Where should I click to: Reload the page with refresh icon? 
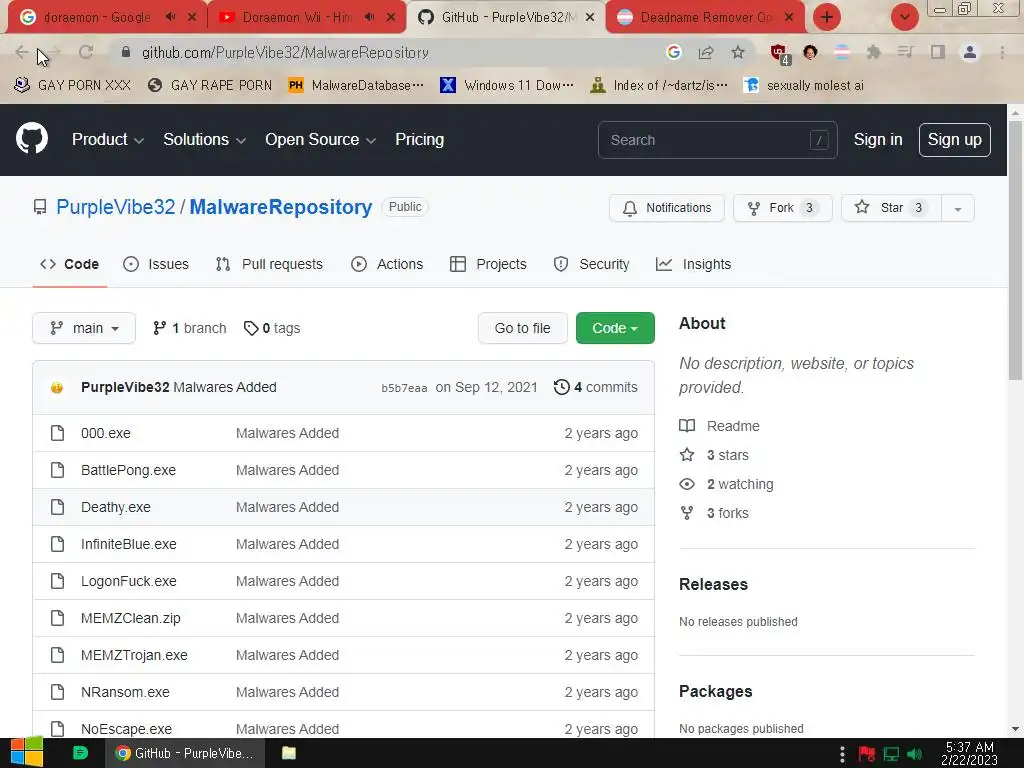pyautogui.click(x=86, y=52)
